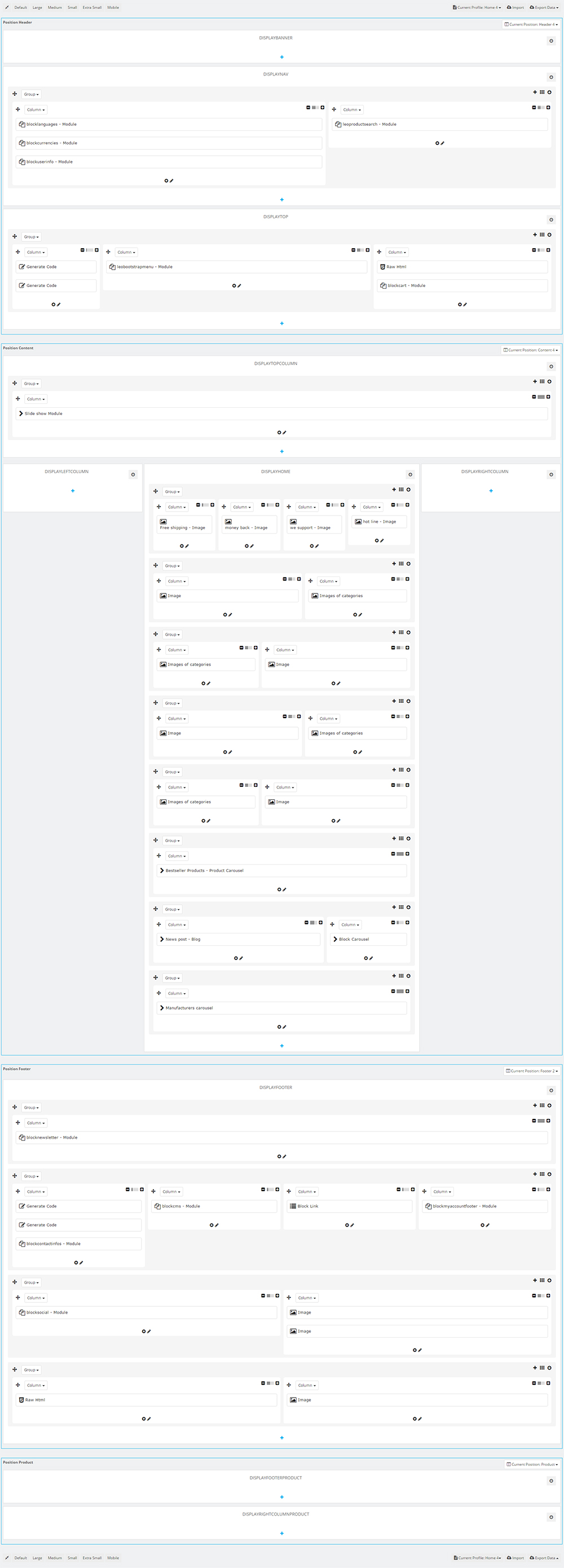Open the Column dropdown above leoproductsearch
Viewport: 564px width, 1568px height.
click(352, 109)
